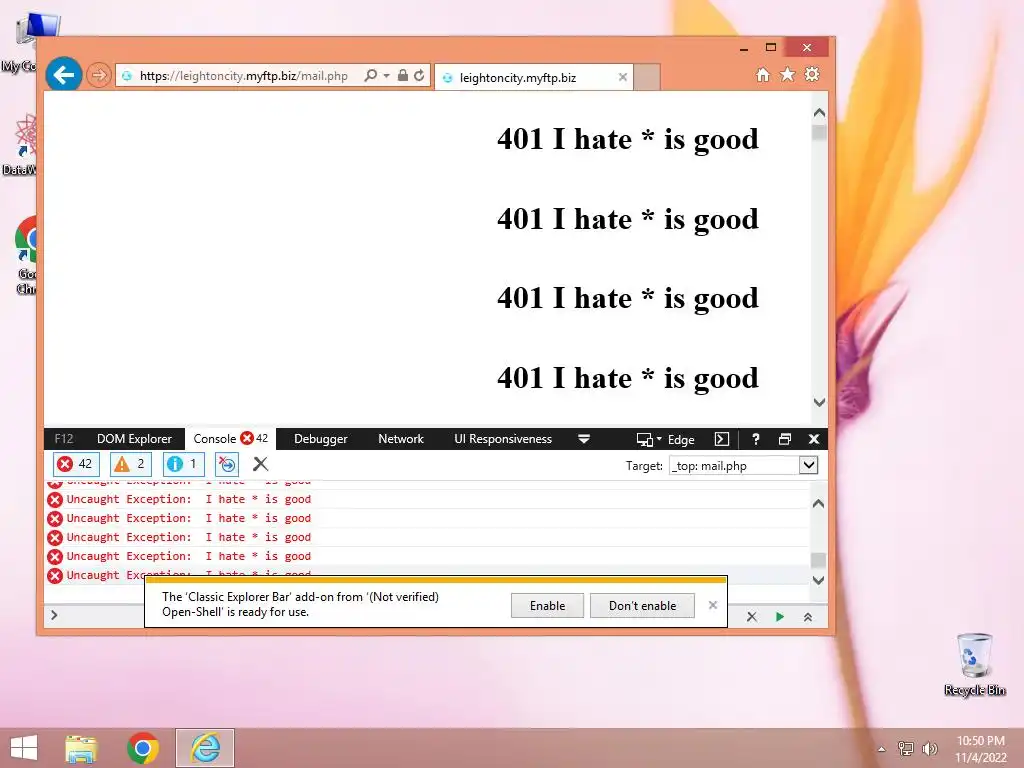Open the address bar dropdown arrow
This screenshot has height=768, width=1024.
click(x=386, y=76)
